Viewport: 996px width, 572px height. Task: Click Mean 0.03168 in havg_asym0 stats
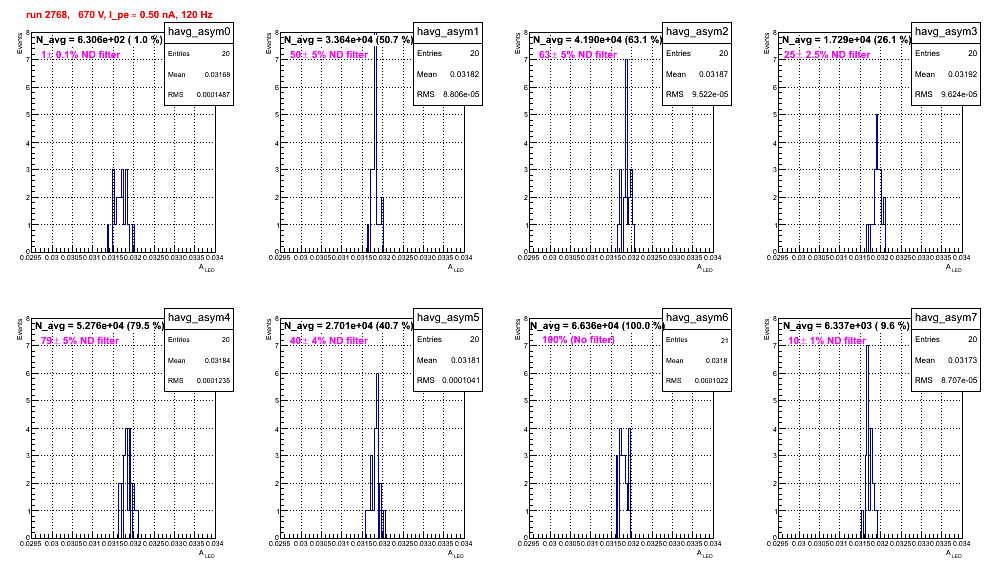click(199, 74)
